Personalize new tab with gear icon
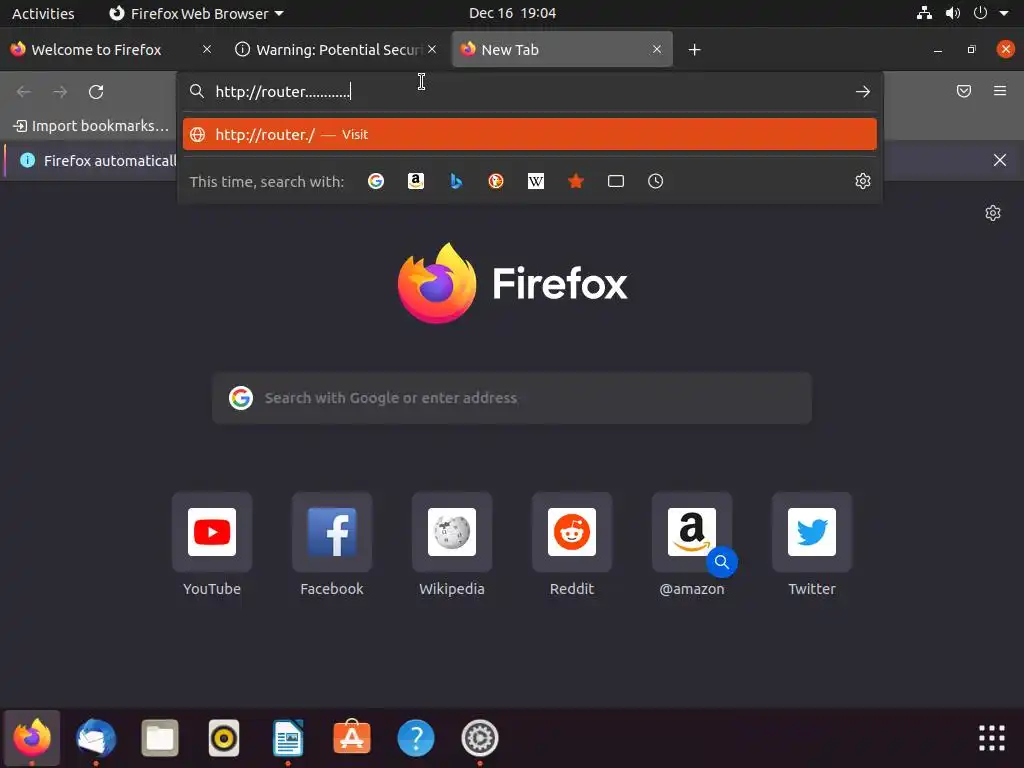 pyautogui.click(x=993, y=213)
